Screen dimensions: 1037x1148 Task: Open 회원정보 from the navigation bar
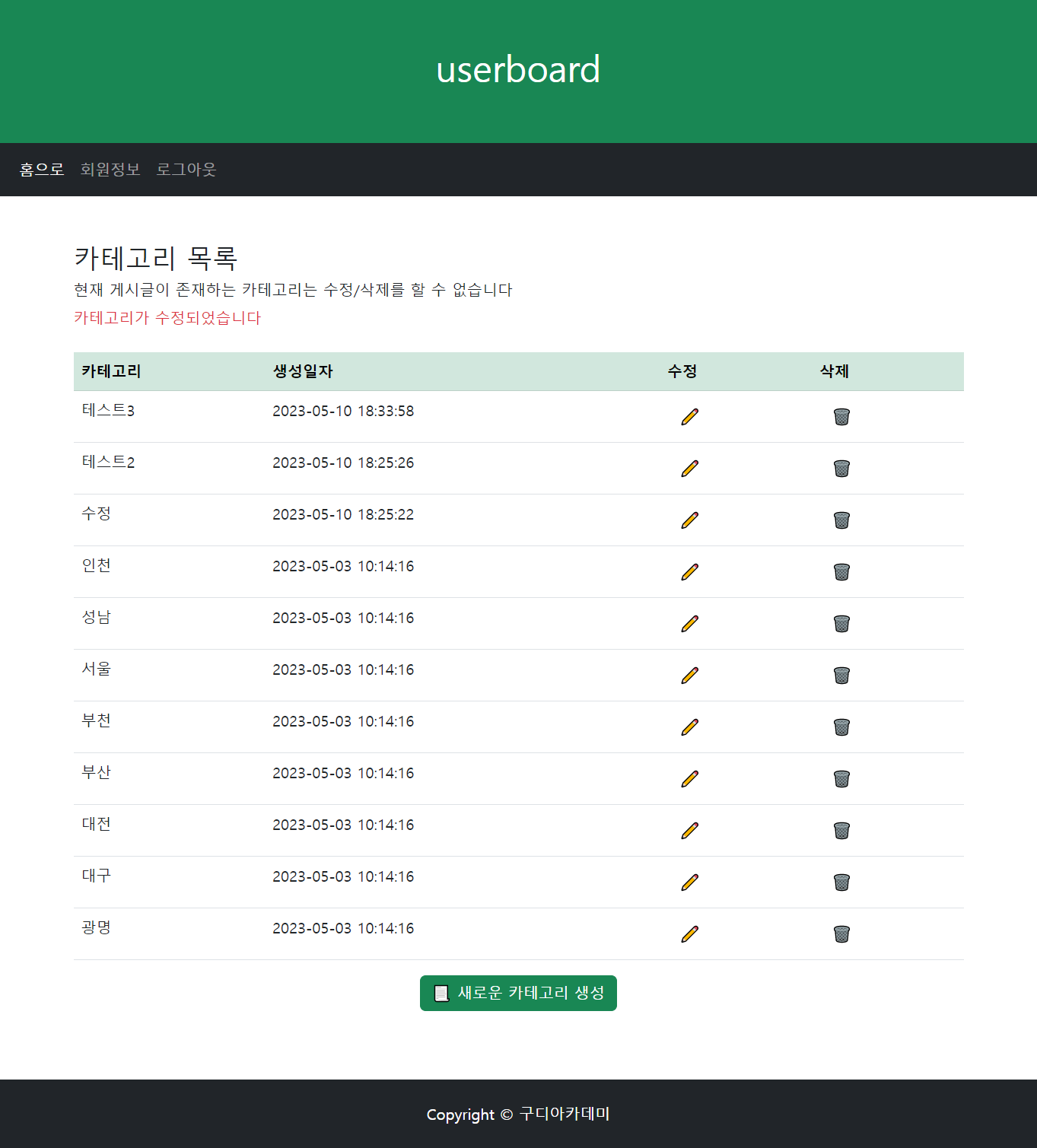click(110, 169)
